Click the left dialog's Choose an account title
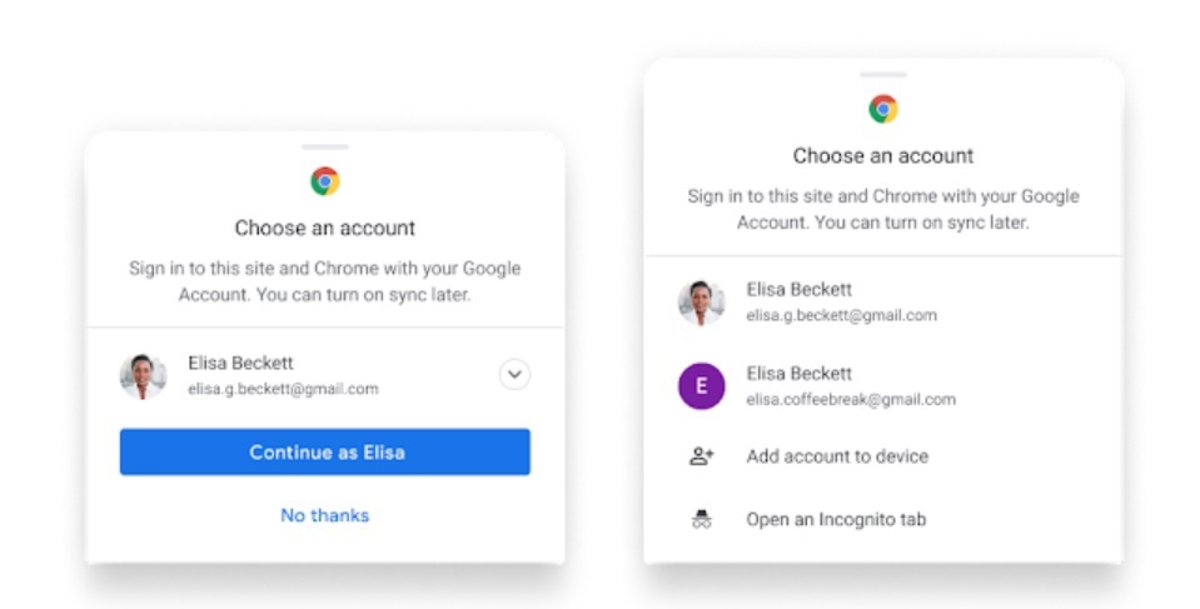Screen dimensions: 1200x609 (x=325, y=228)
